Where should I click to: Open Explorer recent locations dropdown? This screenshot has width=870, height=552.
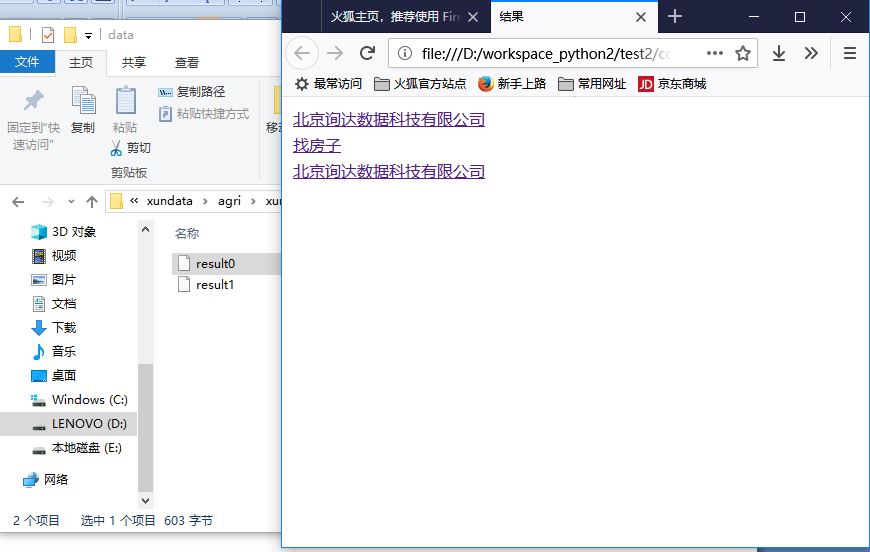pyautogui.click(x=71, y=202)
